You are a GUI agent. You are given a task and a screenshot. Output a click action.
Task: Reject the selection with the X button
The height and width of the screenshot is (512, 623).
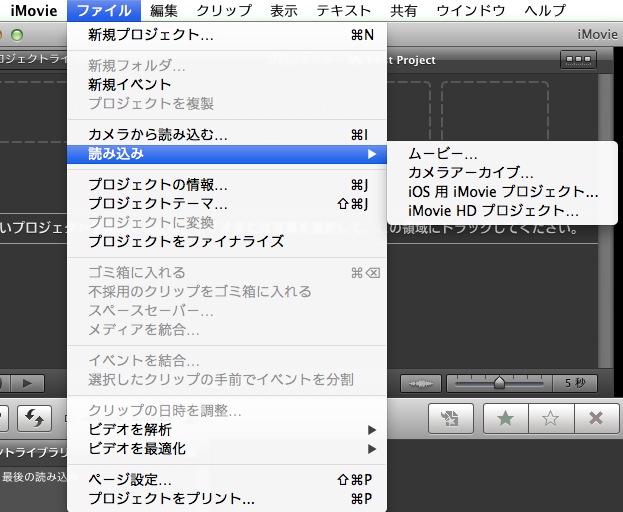click(x=596, y=418)
